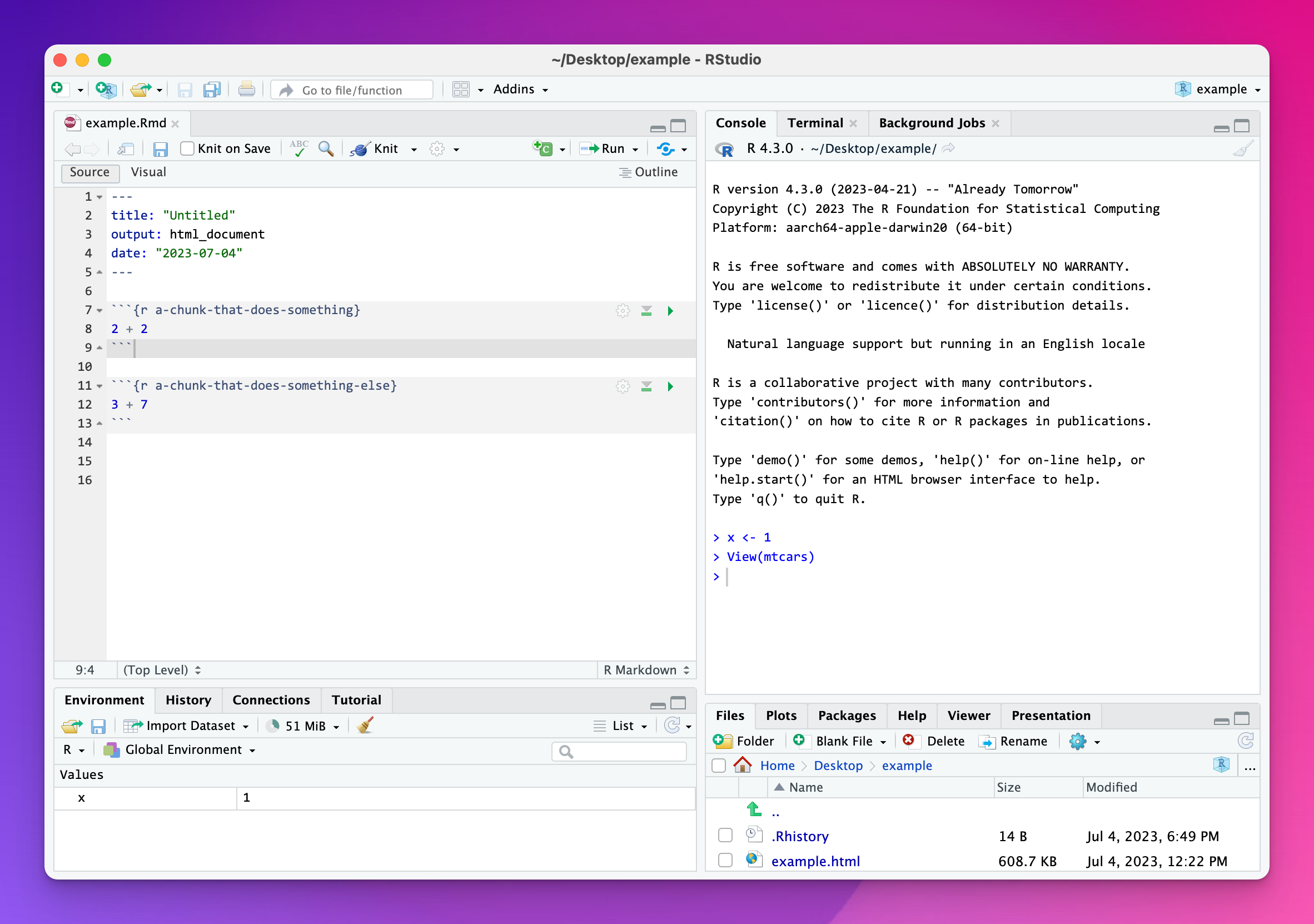Click the spell check ABC icon
Screen dimensions: 1314x924
(298, 149)
